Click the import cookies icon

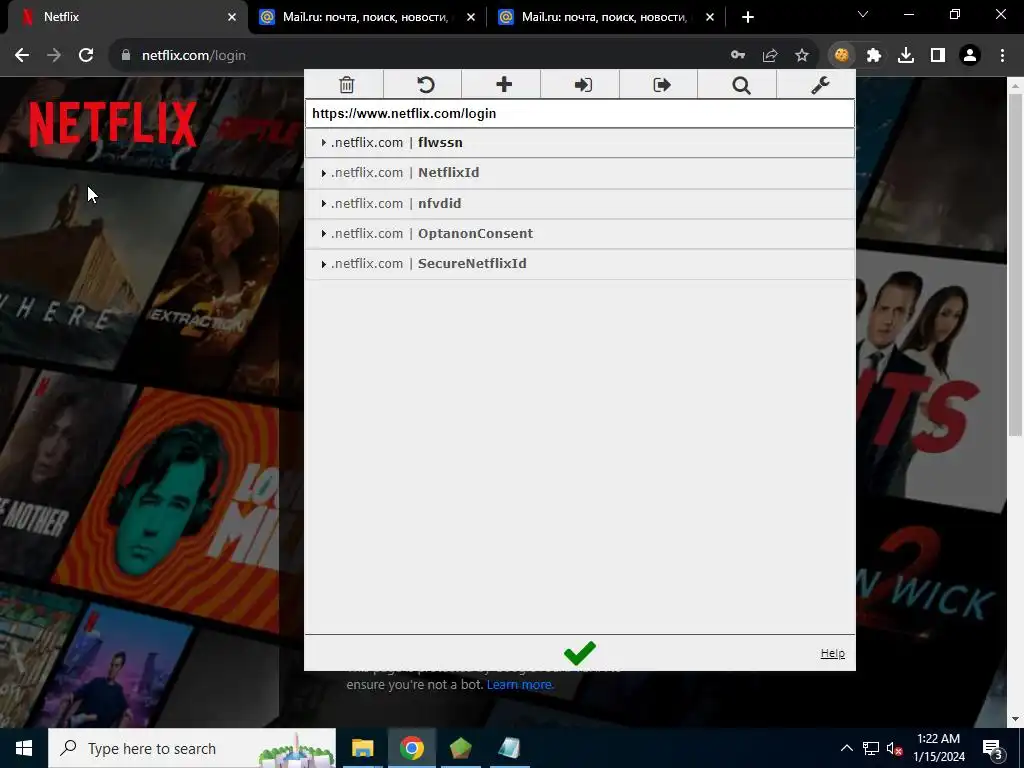click(583, 85)
